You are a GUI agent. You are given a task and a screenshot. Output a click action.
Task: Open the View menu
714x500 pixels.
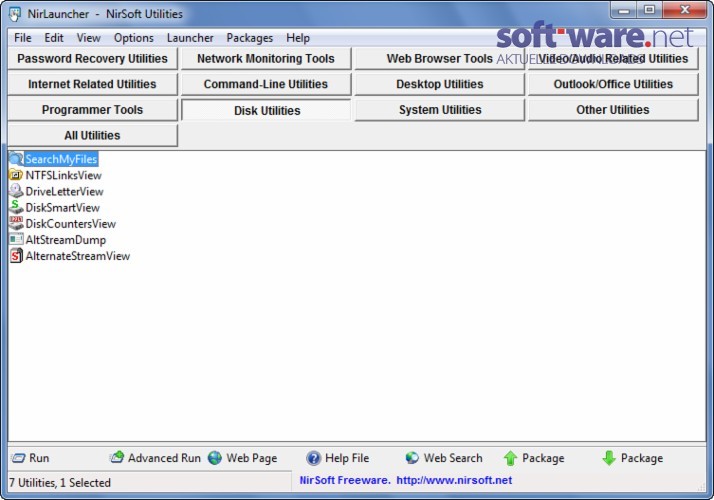(x=88, y=38)
